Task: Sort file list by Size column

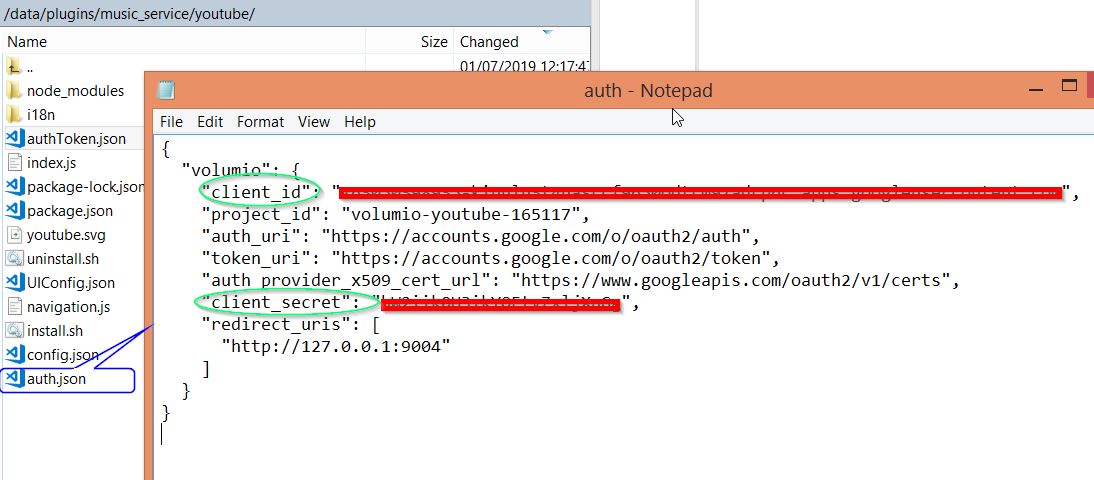Action: click(410, 42)
